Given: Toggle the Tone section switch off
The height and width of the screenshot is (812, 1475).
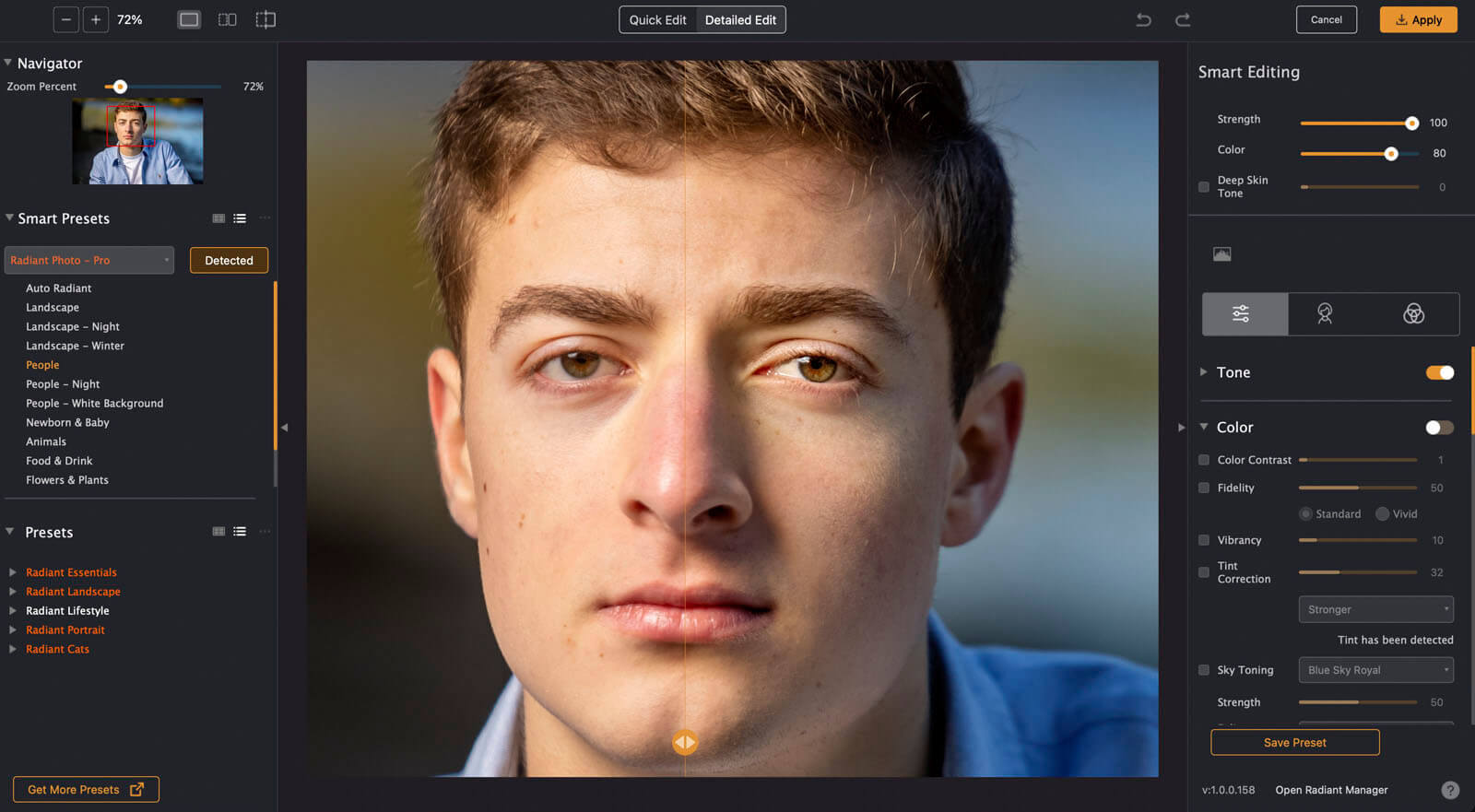Looking at the screenshot, I should point(1439,372).
